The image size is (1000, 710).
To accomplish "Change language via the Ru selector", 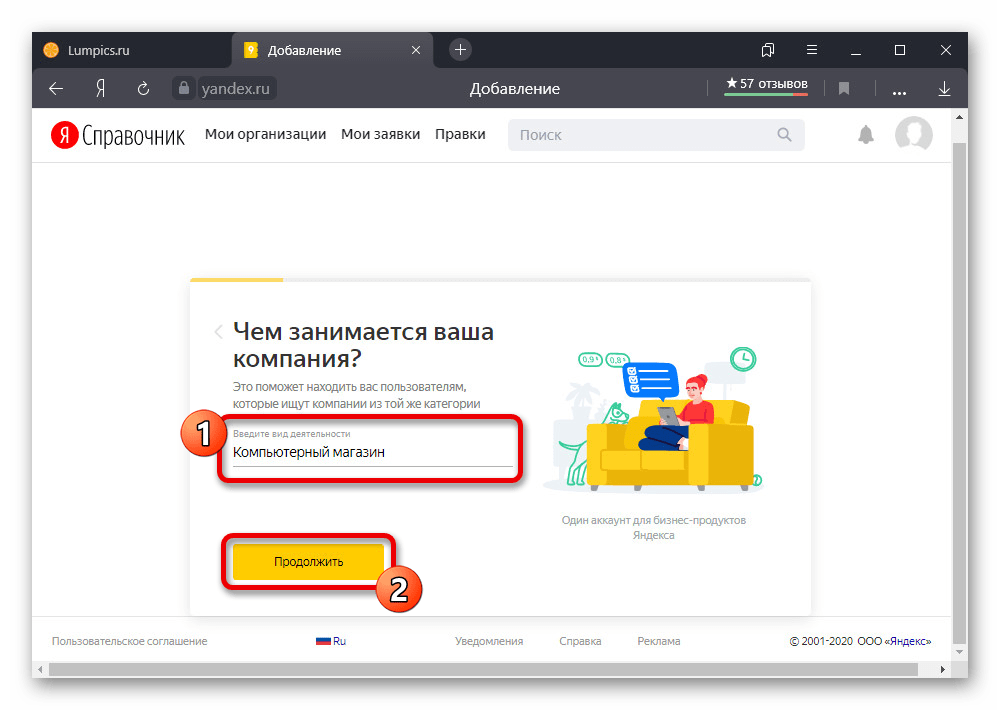I will click(331, 641).
